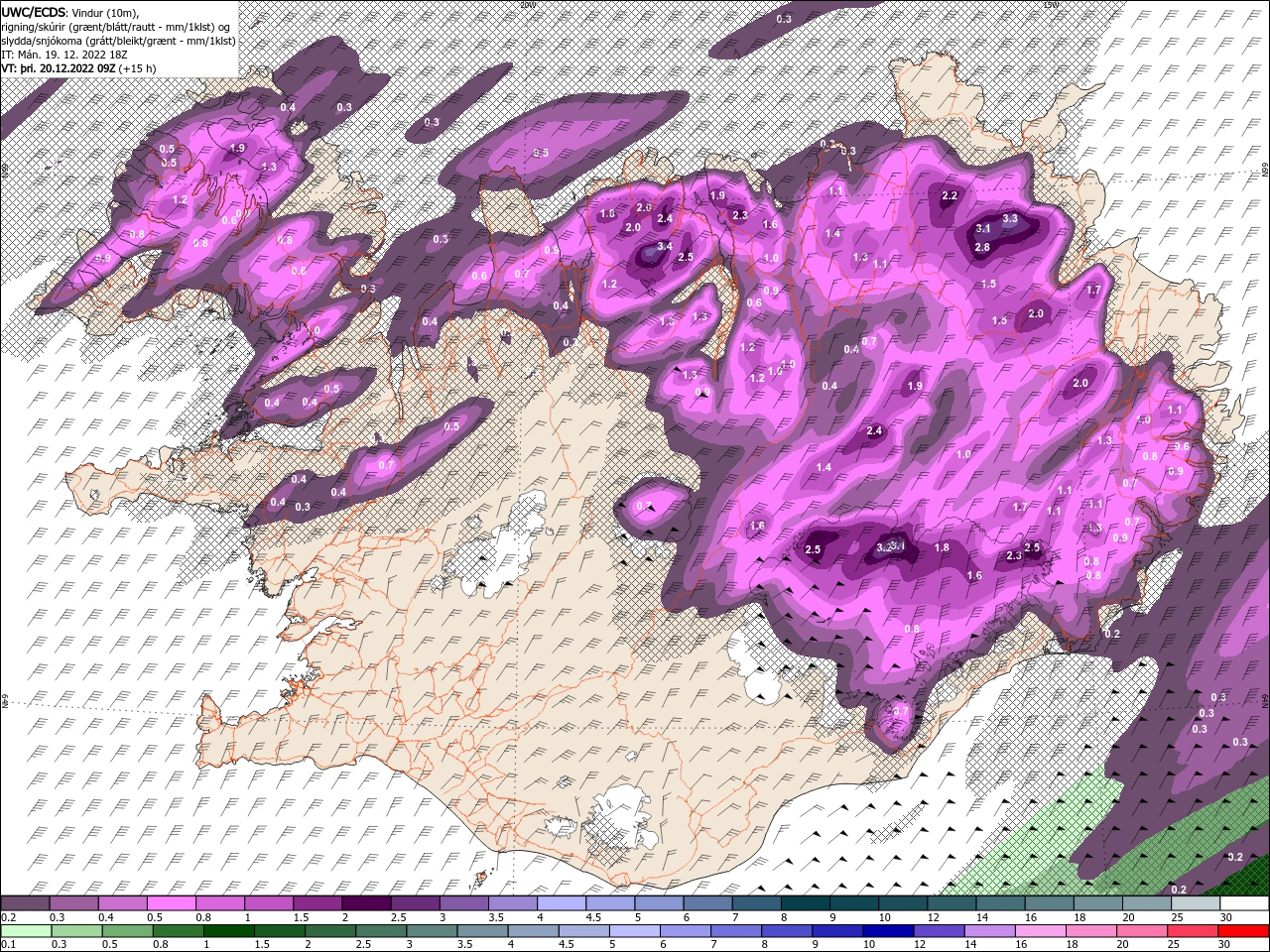
Task: Click the "(+15 h)" forecast offset text
Action: click(137, 68)
